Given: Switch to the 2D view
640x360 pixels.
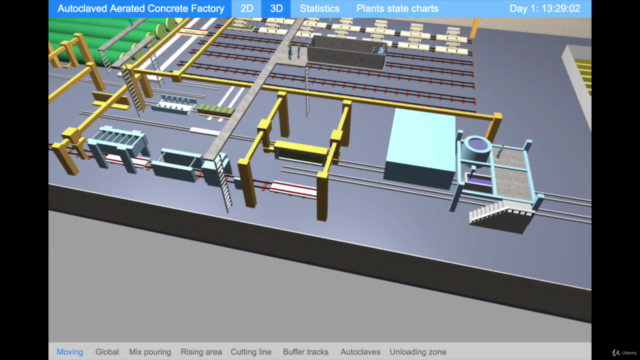Looking at the screenshot, I should coord(247,9).
